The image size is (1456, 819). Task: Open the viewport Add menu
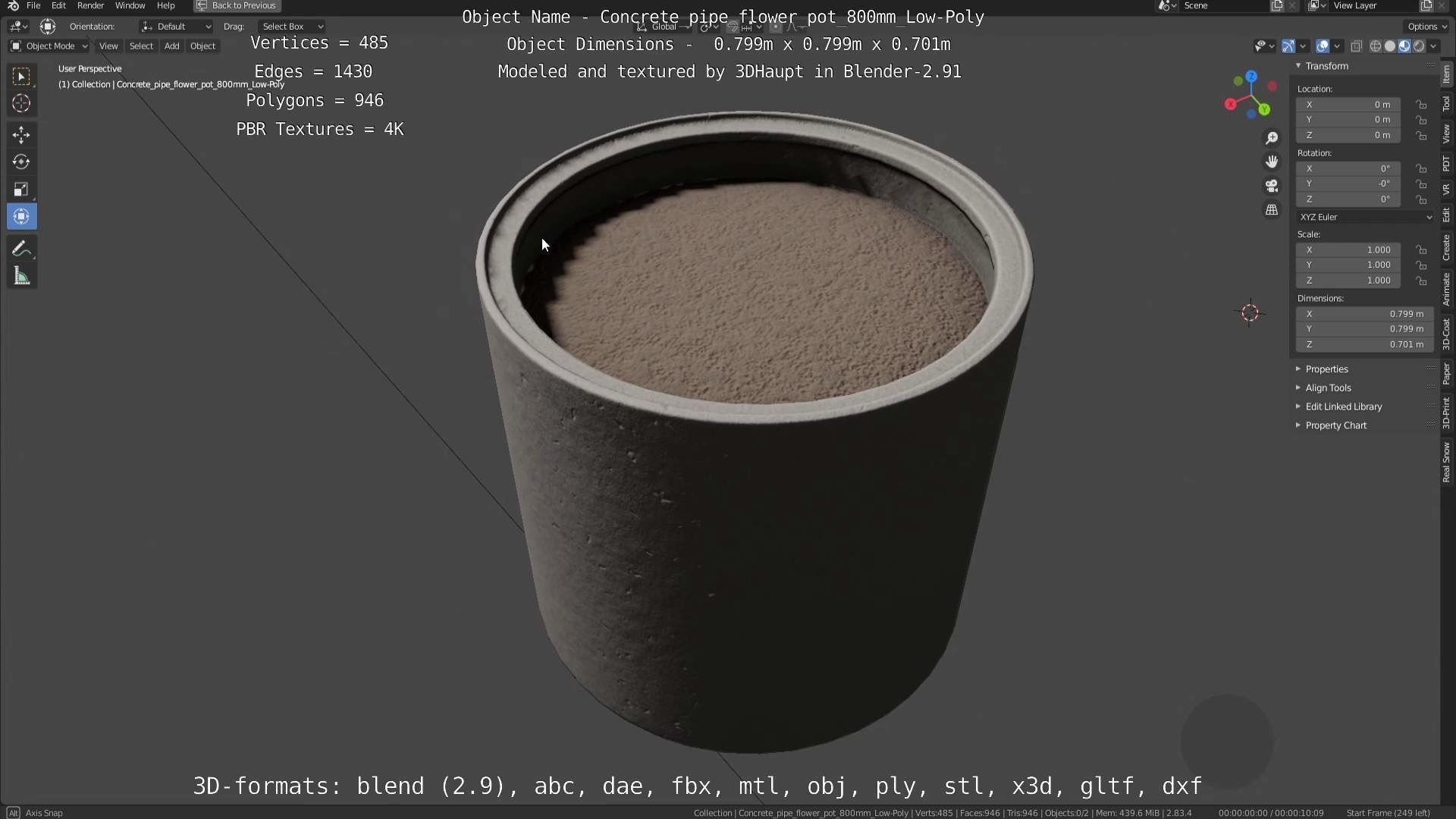[172, 46]
